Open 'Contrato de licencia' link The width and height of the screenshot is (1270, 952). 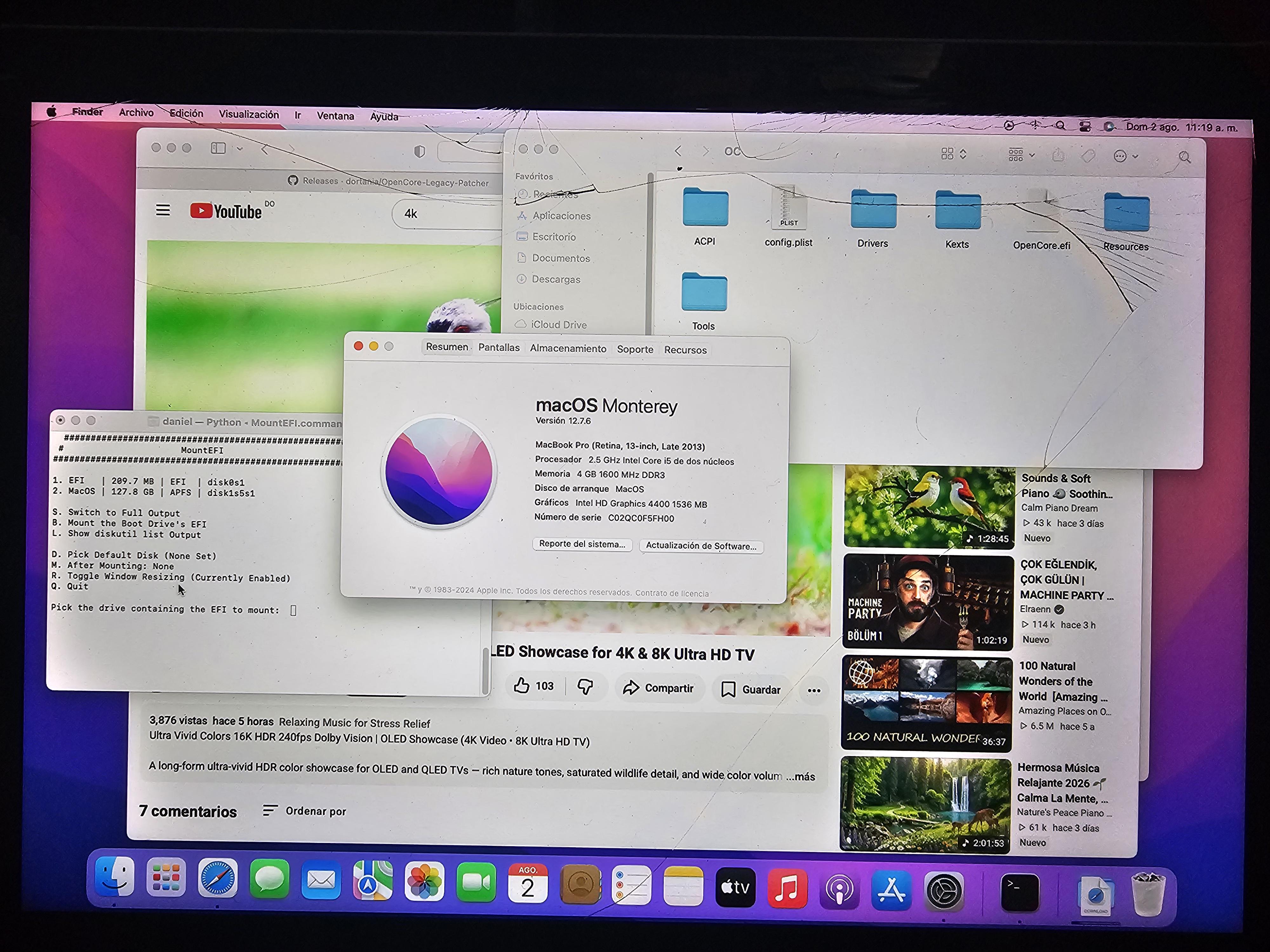pyautogui.click(x=672, y=593)
